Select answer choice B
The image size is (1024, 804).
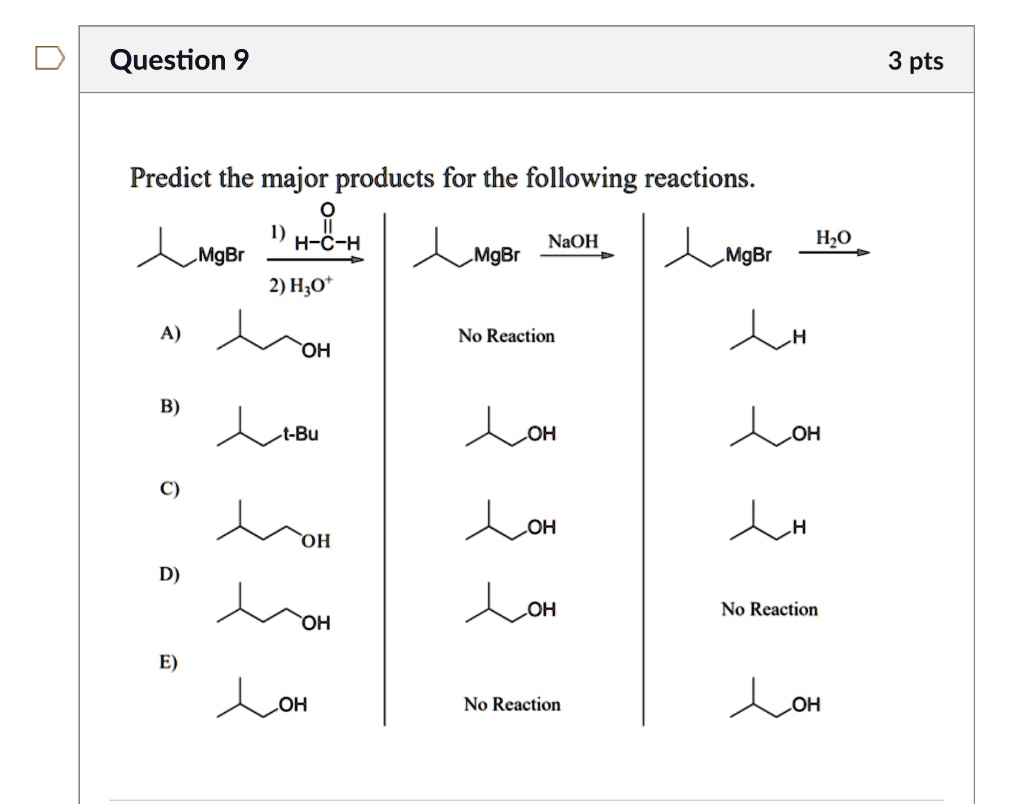click(x=169, y=408)
